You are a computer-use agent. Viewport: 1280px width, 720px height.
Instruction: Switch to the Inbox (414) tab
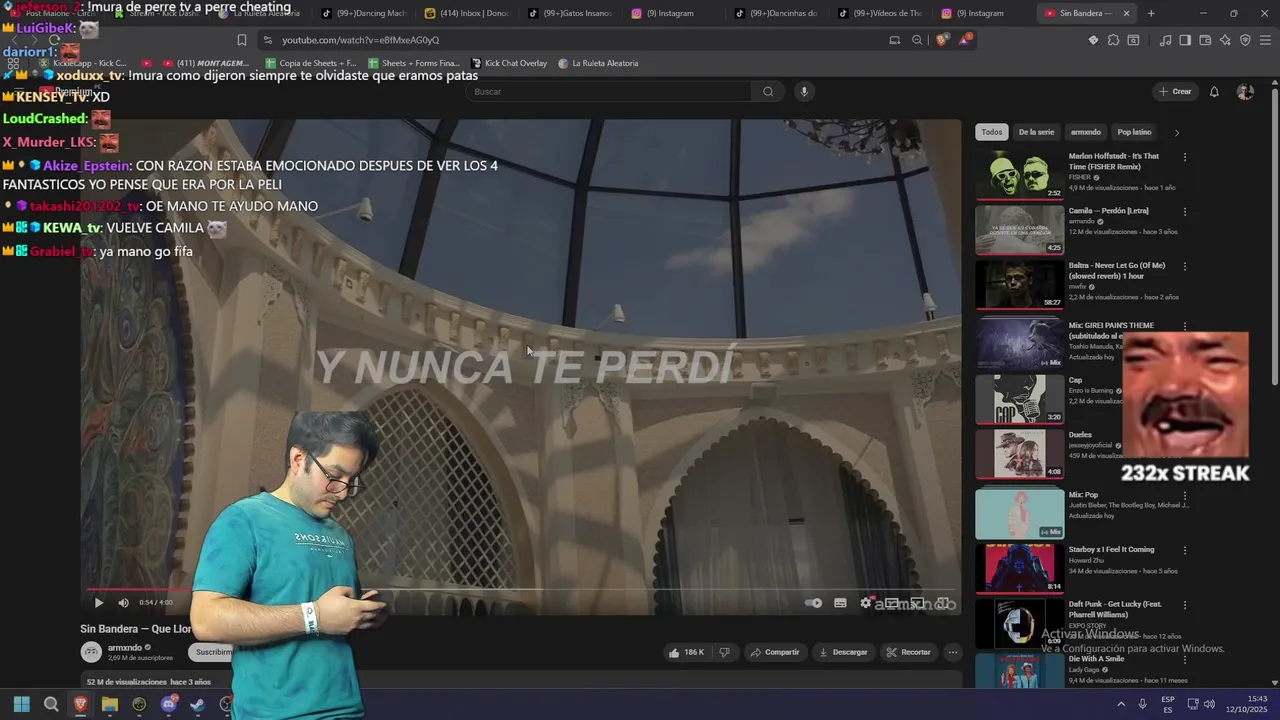468,14
